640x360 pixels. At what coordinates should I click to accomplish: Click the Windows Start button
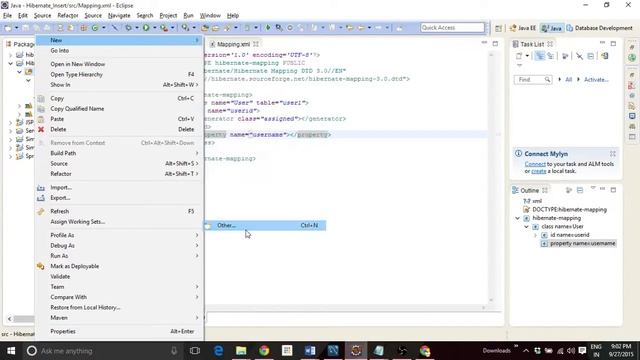coord(11,351)
